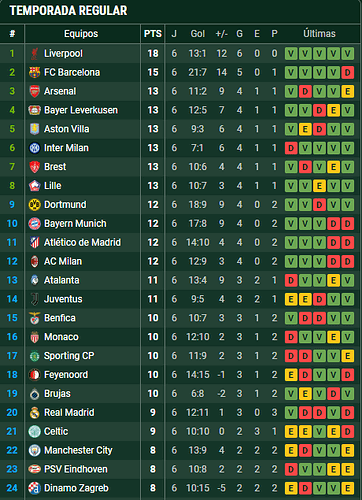Click the Dortmund BVB logo

click(x=34, y=205)
